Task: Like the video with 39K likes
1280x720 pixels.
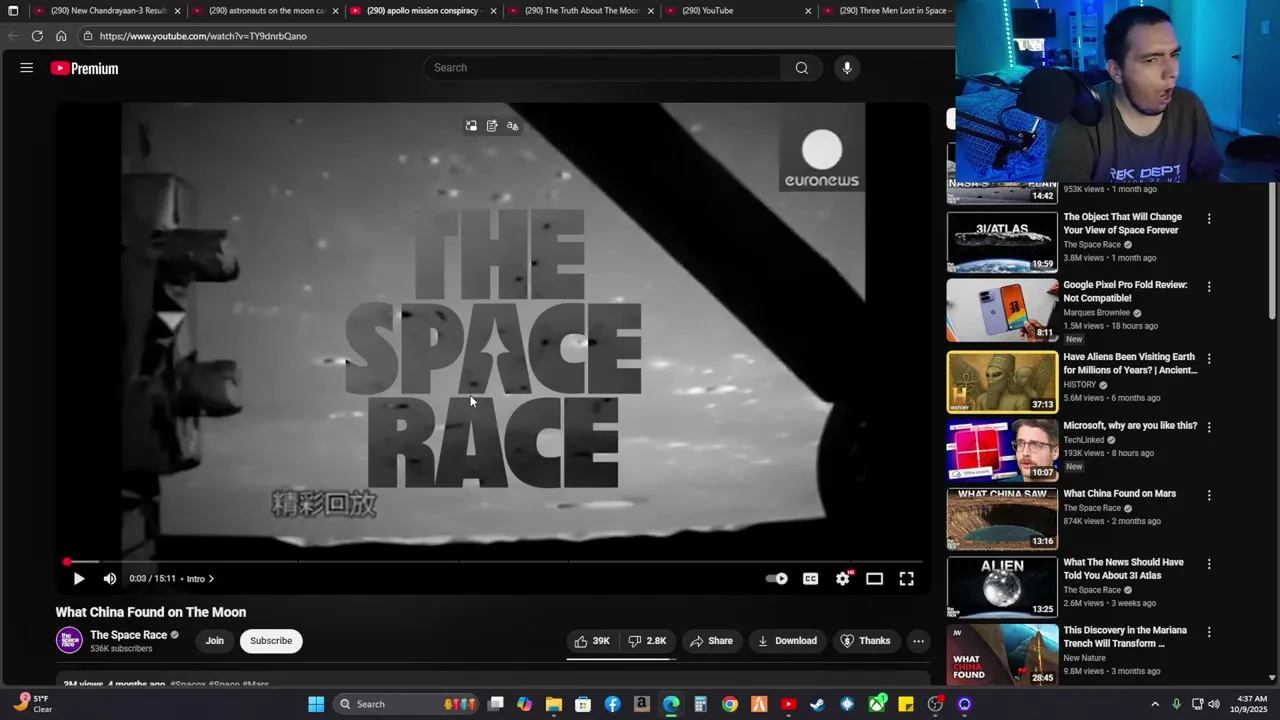Action: click(x=592, y=641)
